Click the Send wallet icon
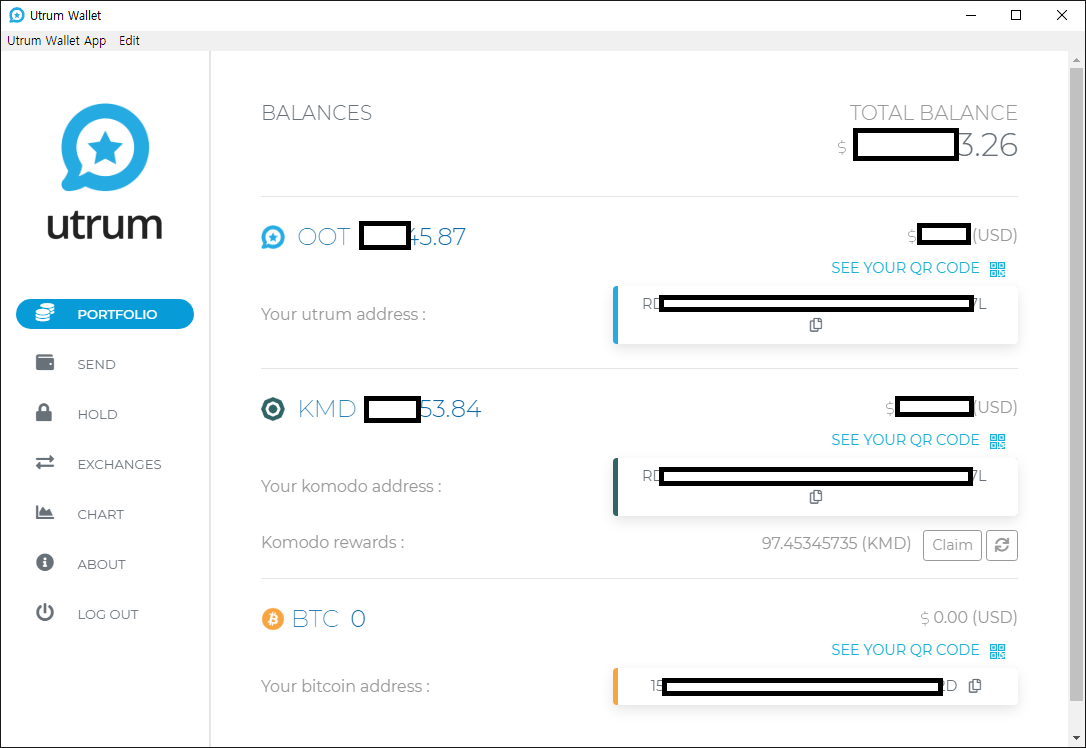Screen dimensions: 1086x748 click(x=45, y=362)
